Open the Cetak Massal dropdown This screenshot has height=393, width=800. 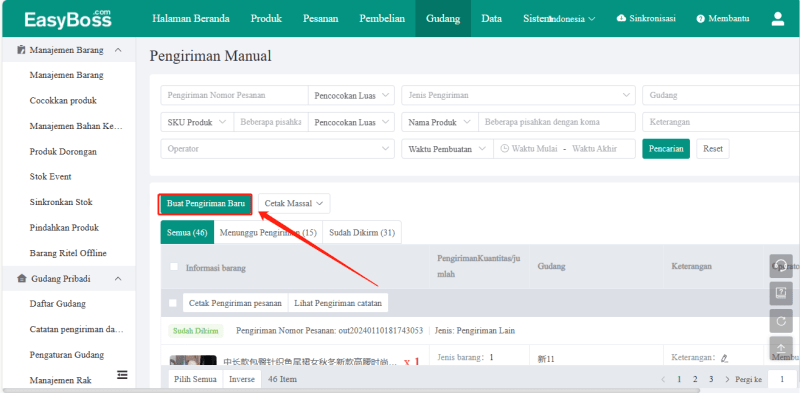pos(294,203)
